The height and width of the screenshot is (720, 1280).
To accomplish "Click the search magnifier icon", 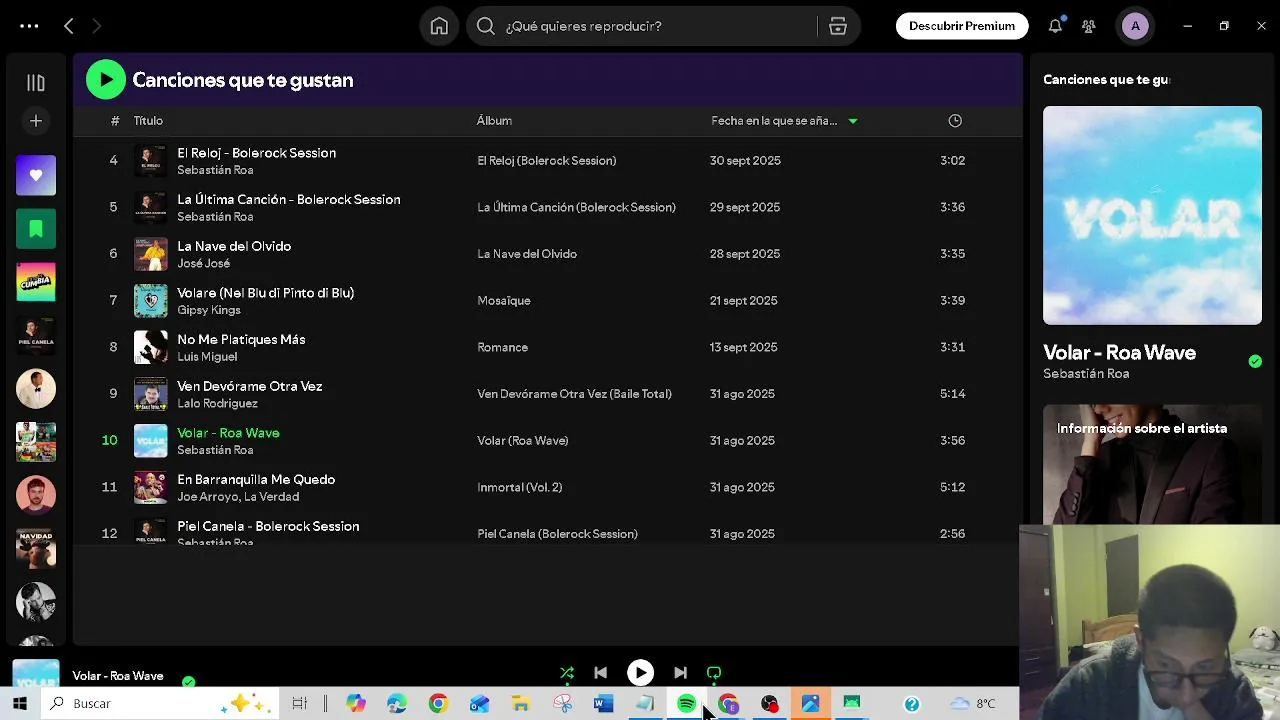I will coord(486,27).
